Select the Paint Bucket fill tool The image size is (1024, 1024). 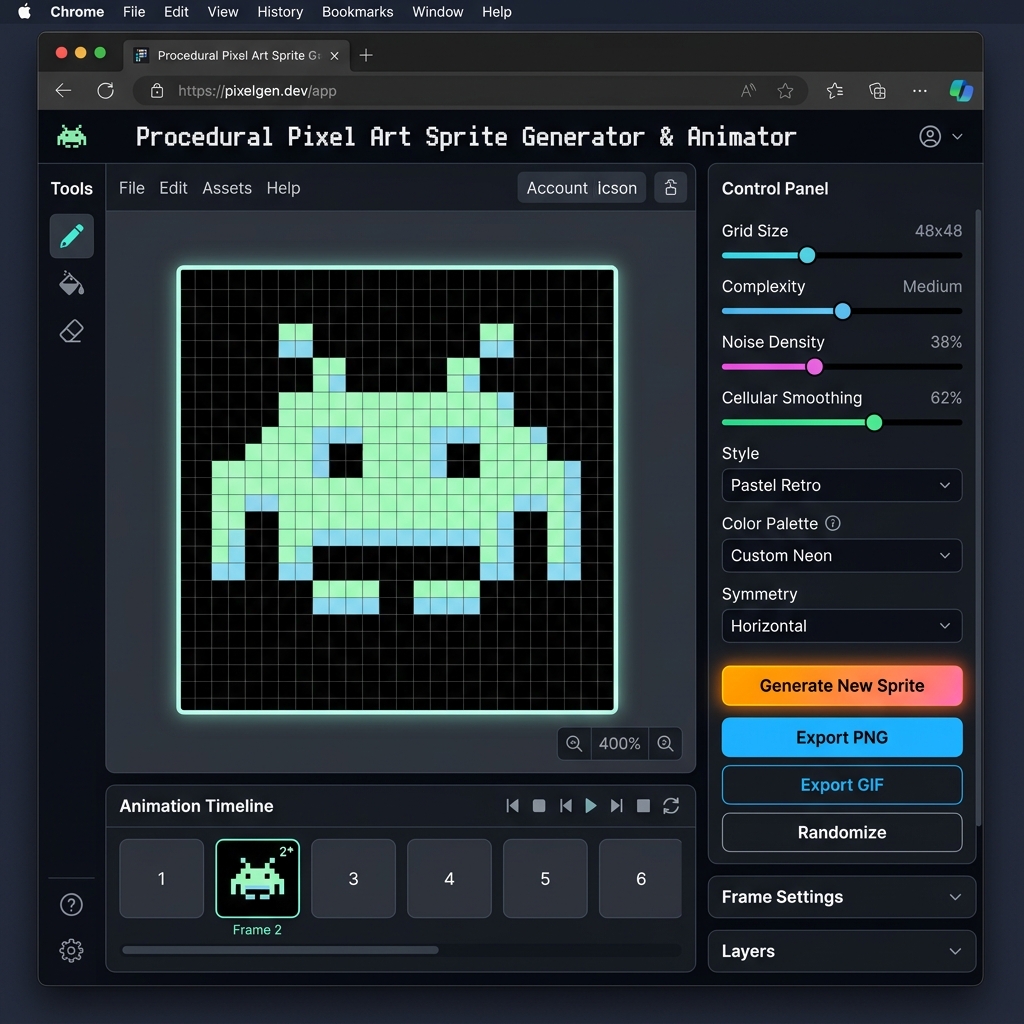click(72, 283)
